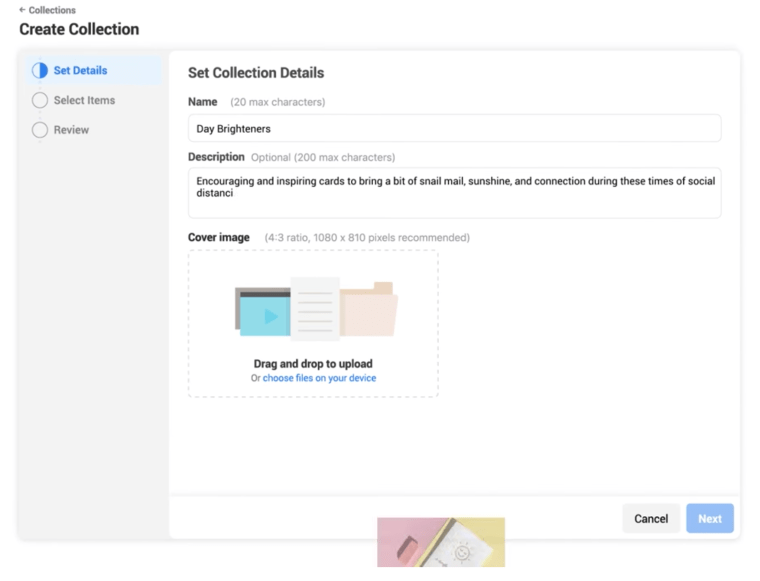Image resolution: width=760 pixels, height=581 pixels.
Task: Switch to the Review step label
Action: (x=71, y=130)
